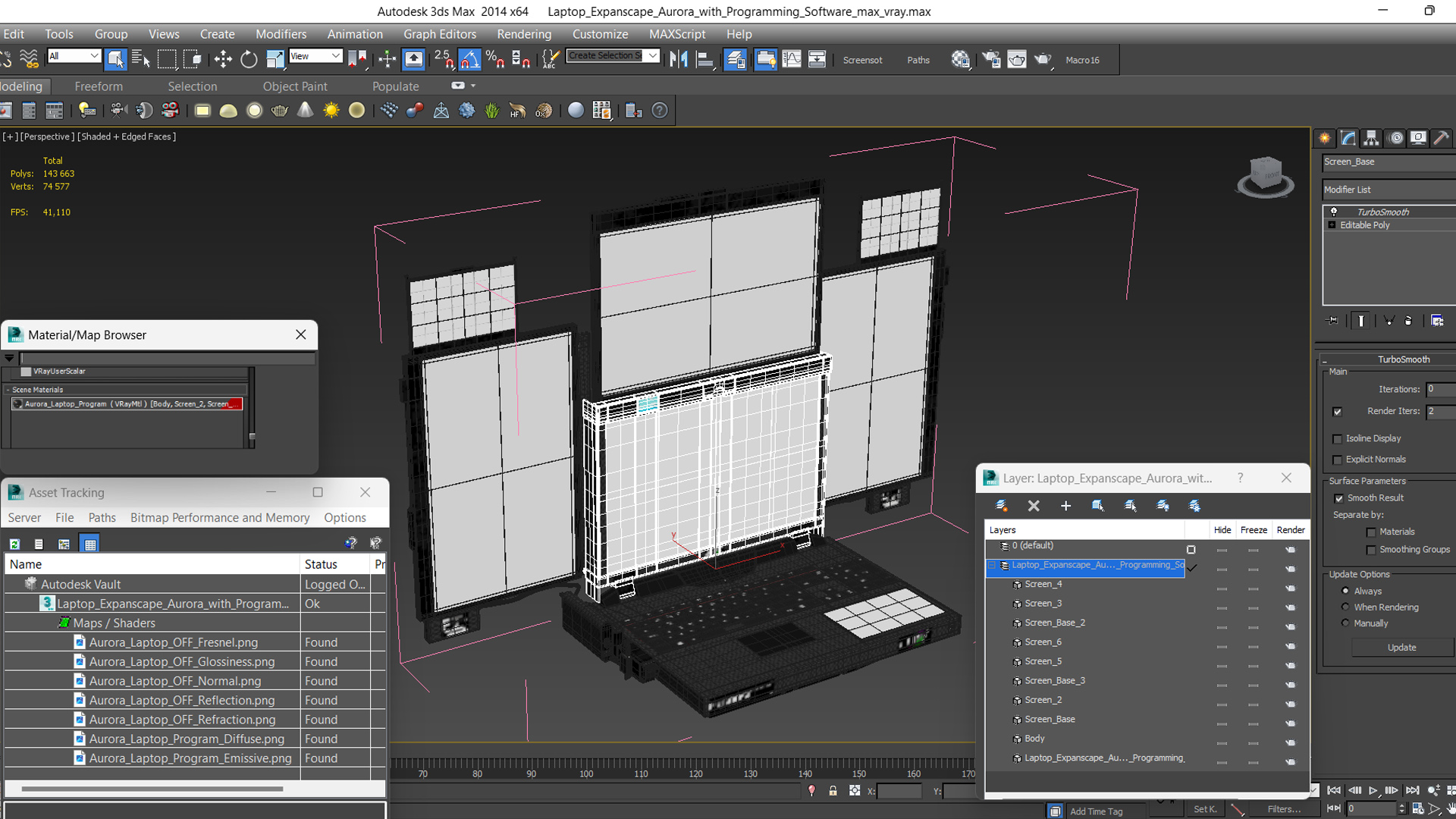The width and height of the screenshot is (1456, 819).
Task: Toggle selection lock padlock icon
Action: click(x=833, y=791)
